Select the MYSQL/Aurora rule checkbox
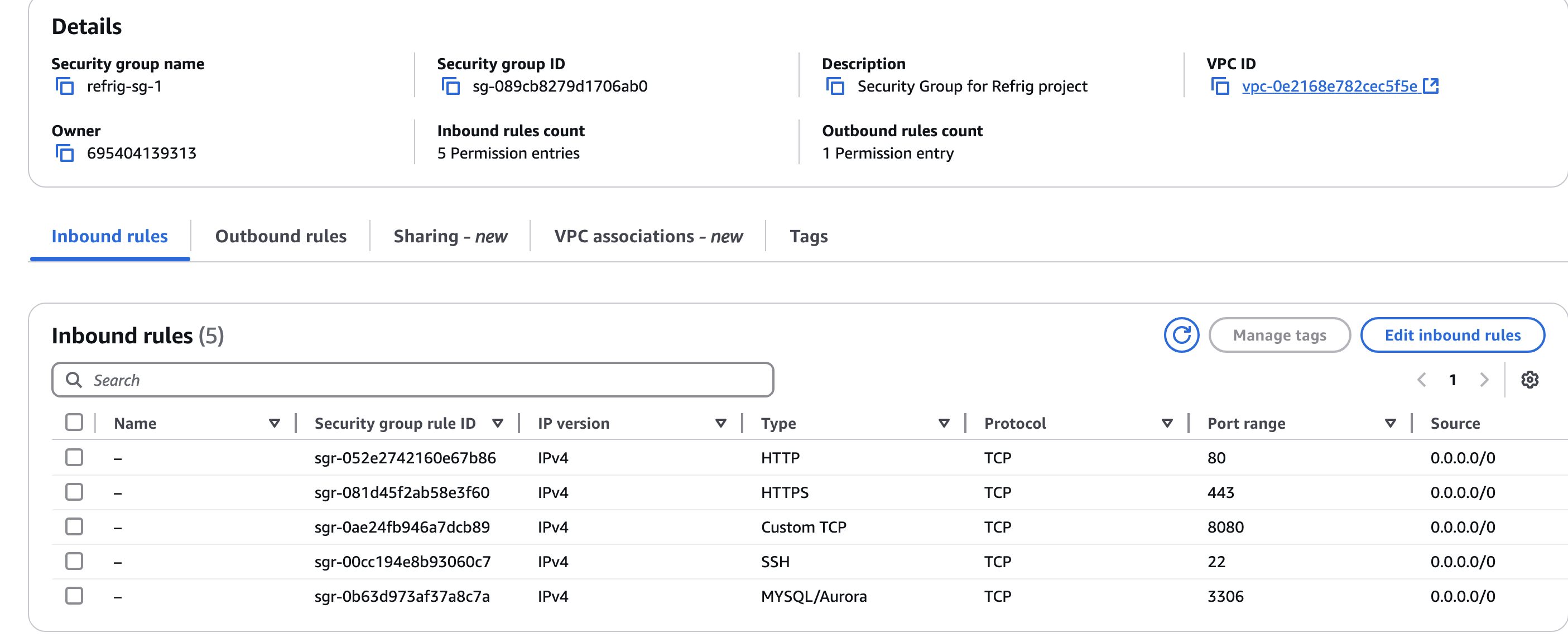This screenshot has width=1568, height=642. (74, 596)
